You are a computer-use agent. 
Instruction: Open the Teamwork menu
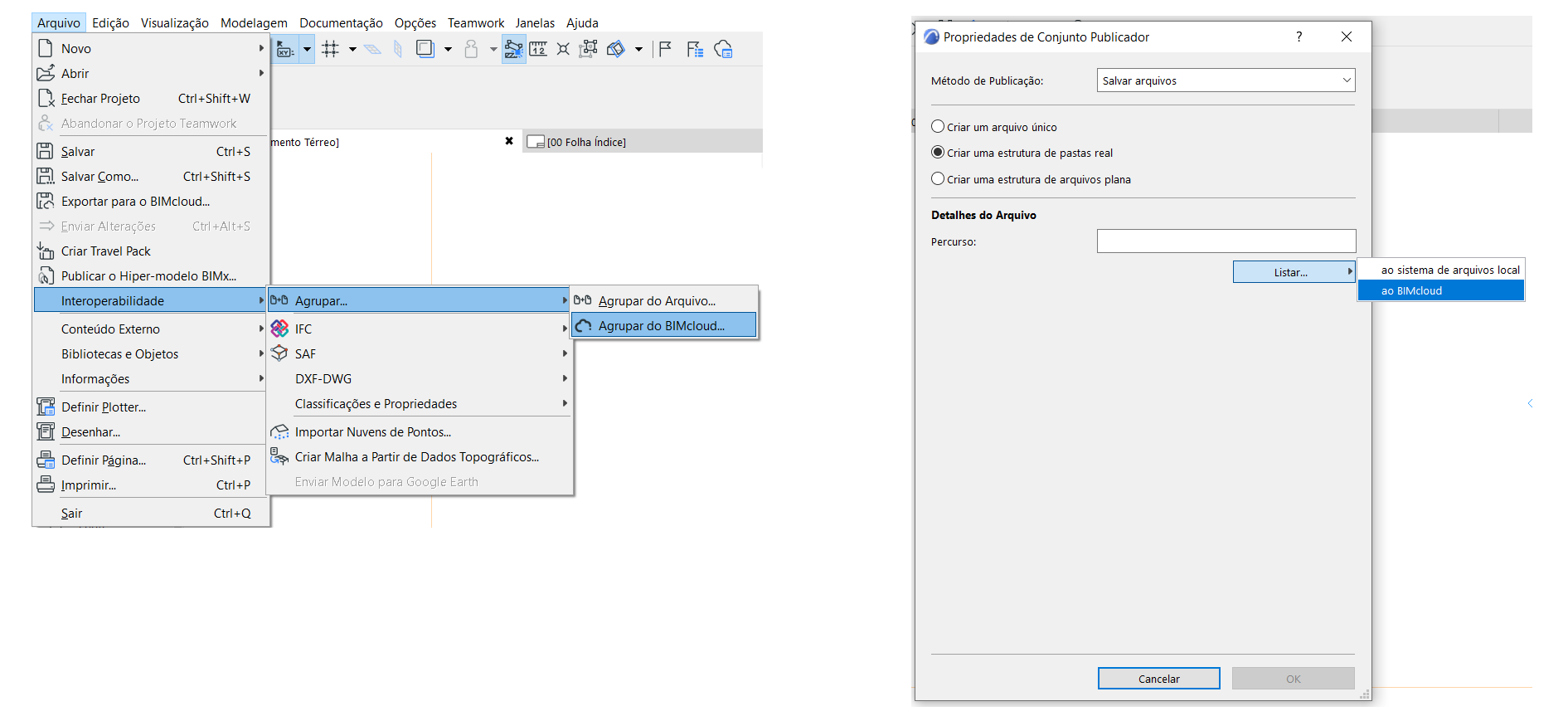tap(475, 23)
